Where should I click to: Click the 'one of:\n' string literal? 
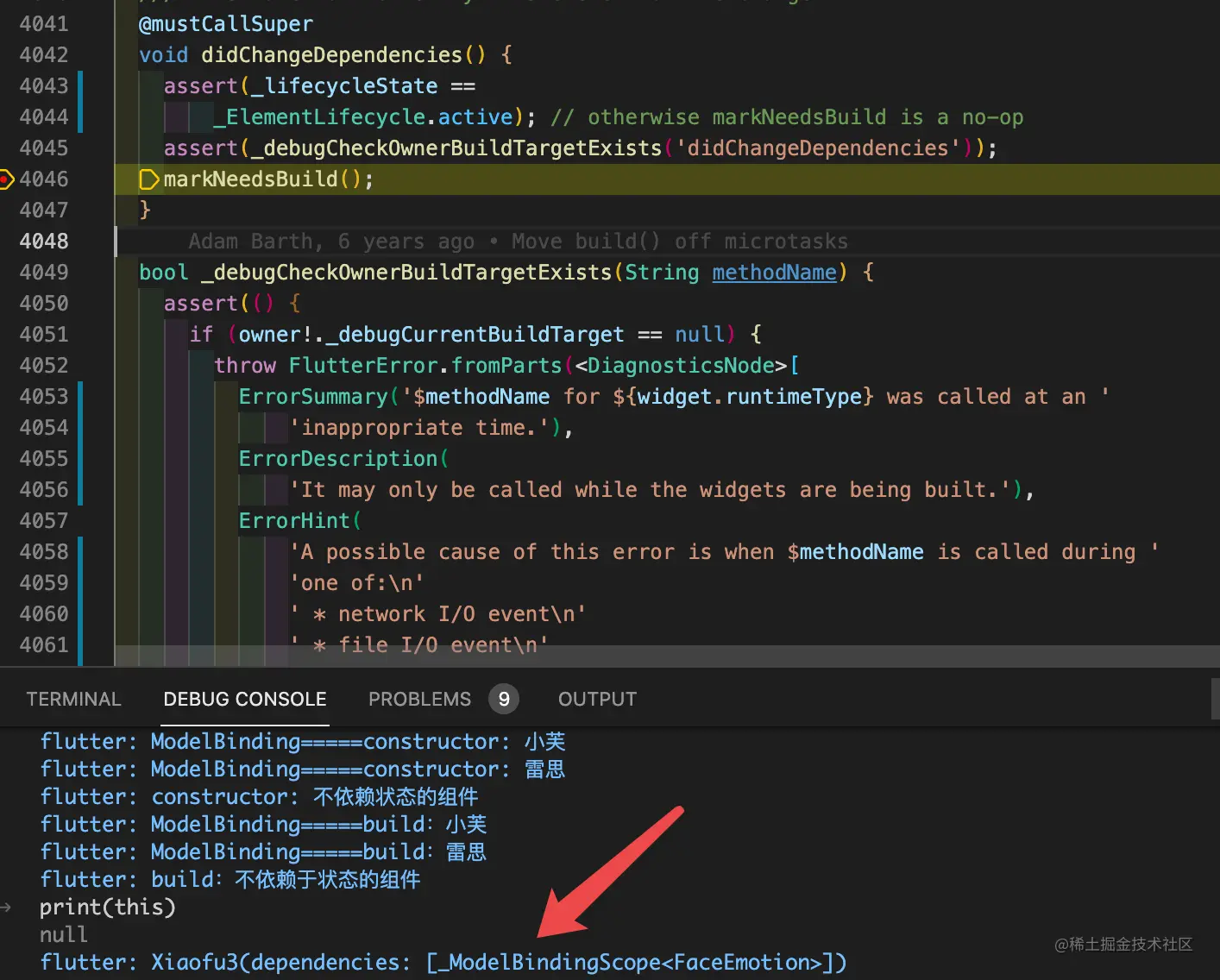pos(357,583)
